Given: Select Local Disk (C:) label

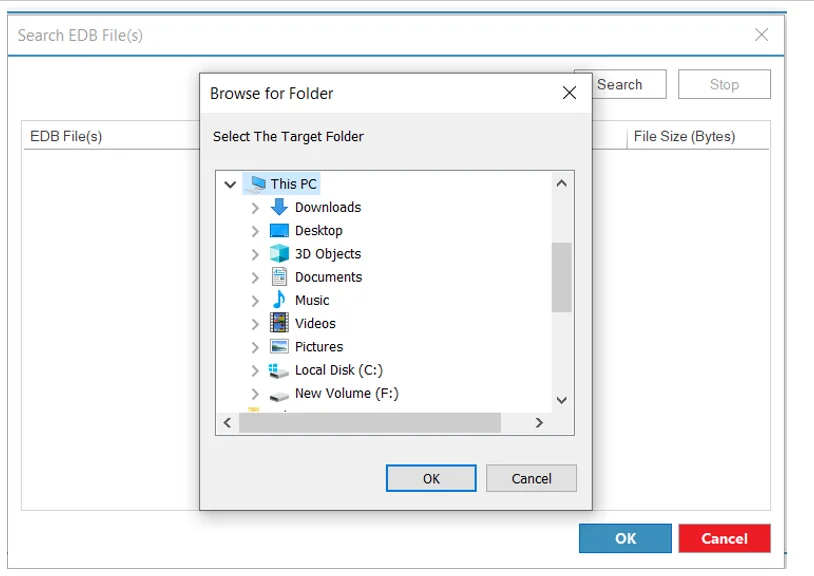Looking at the screenshot, I should (x=338, y=370).
